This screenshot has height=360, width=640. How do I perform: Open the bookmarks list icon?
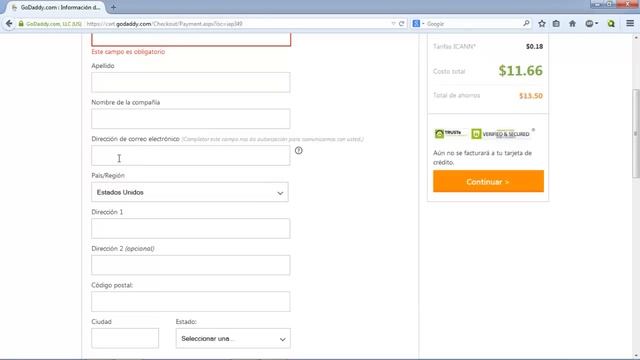(556, 24)
